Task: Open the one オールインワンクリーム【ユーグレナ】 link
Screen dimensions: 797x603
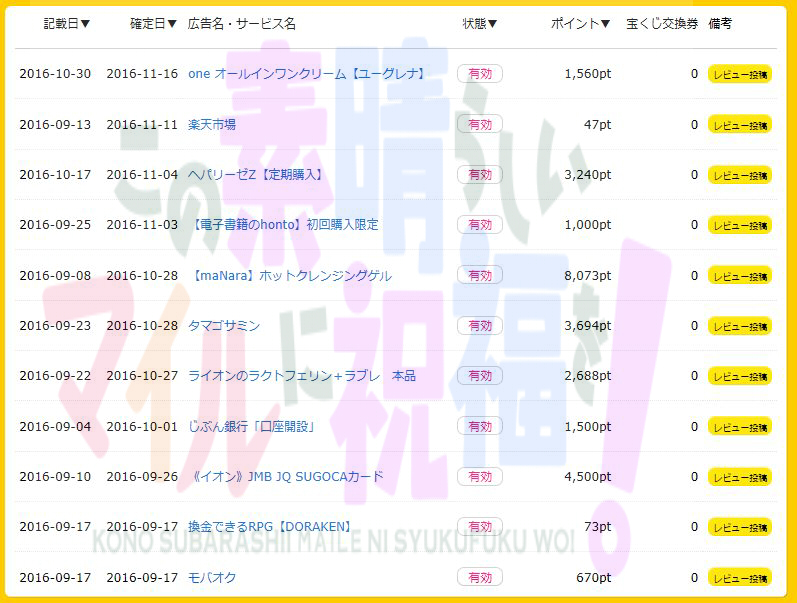Action: (x=306, y=74)
